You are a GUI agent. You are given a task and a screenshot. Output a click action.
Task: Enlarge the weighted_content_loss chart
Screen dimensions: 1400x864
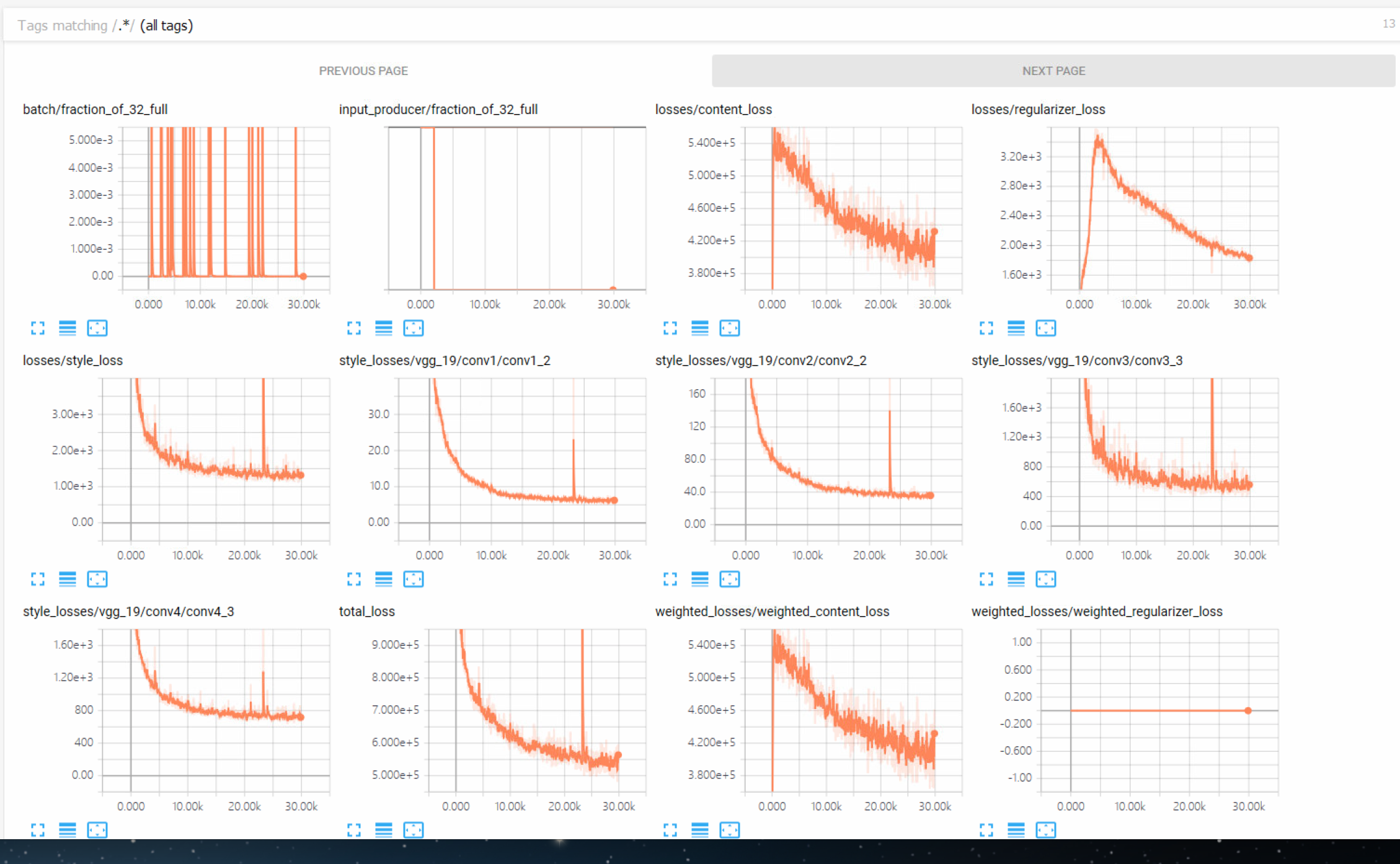(670, 830)
